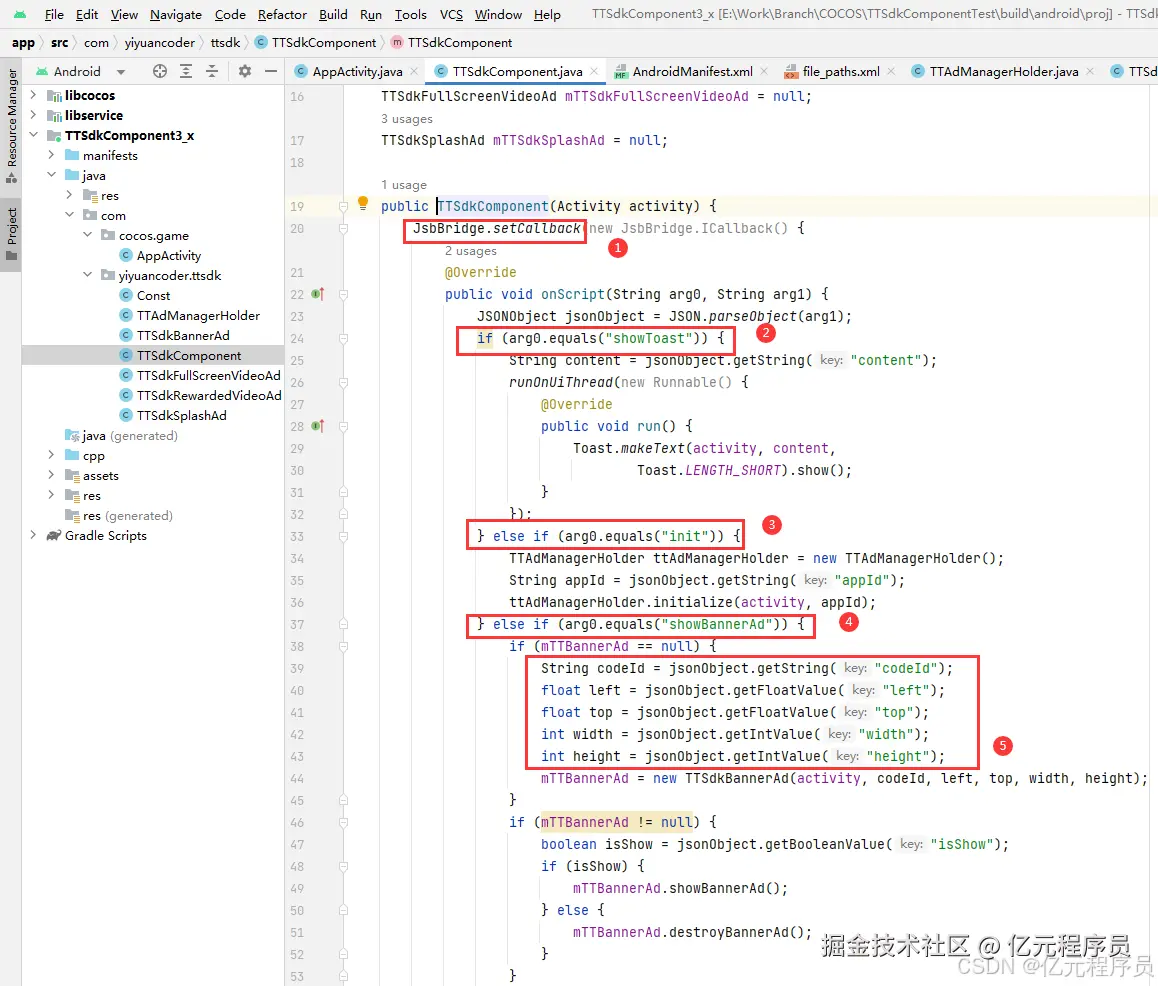
Task: Expand the res folder under java
Action: coord(69,195)
